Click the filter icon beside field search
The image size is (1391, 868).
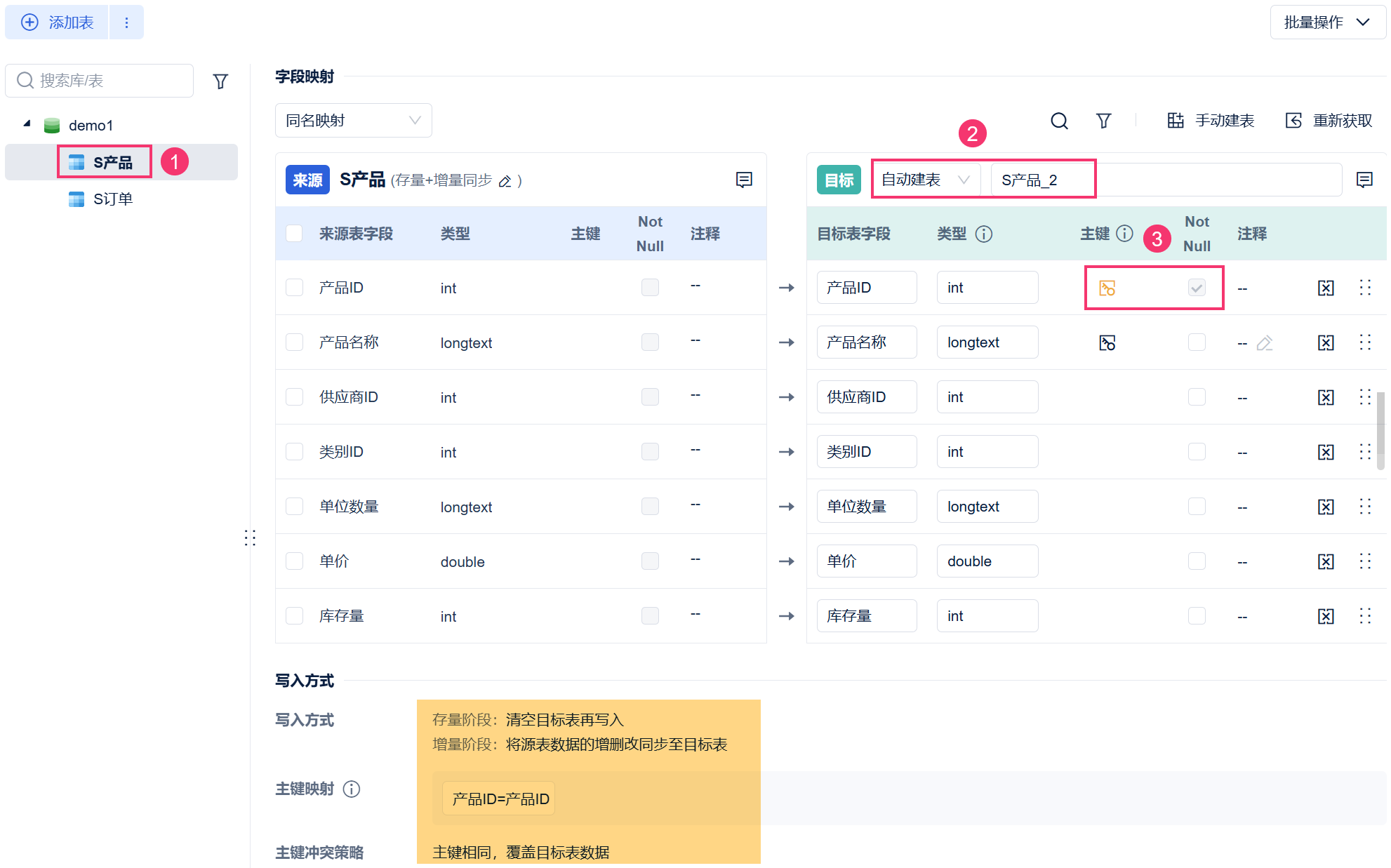pyautogui.click(x=1103, y=121)
